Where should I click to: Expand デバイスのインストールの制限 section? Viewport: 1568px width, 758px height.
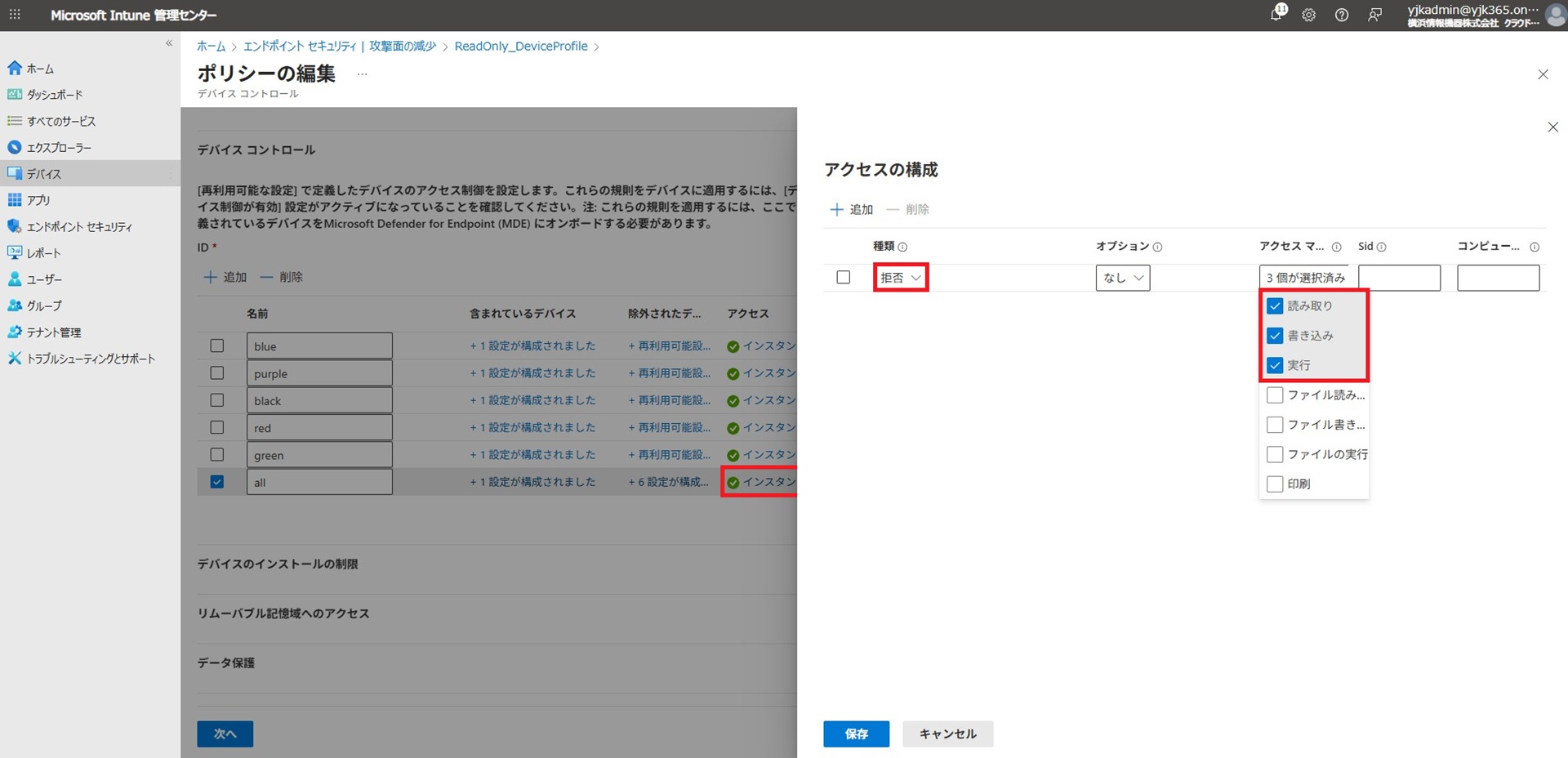[x=278, y=564]
